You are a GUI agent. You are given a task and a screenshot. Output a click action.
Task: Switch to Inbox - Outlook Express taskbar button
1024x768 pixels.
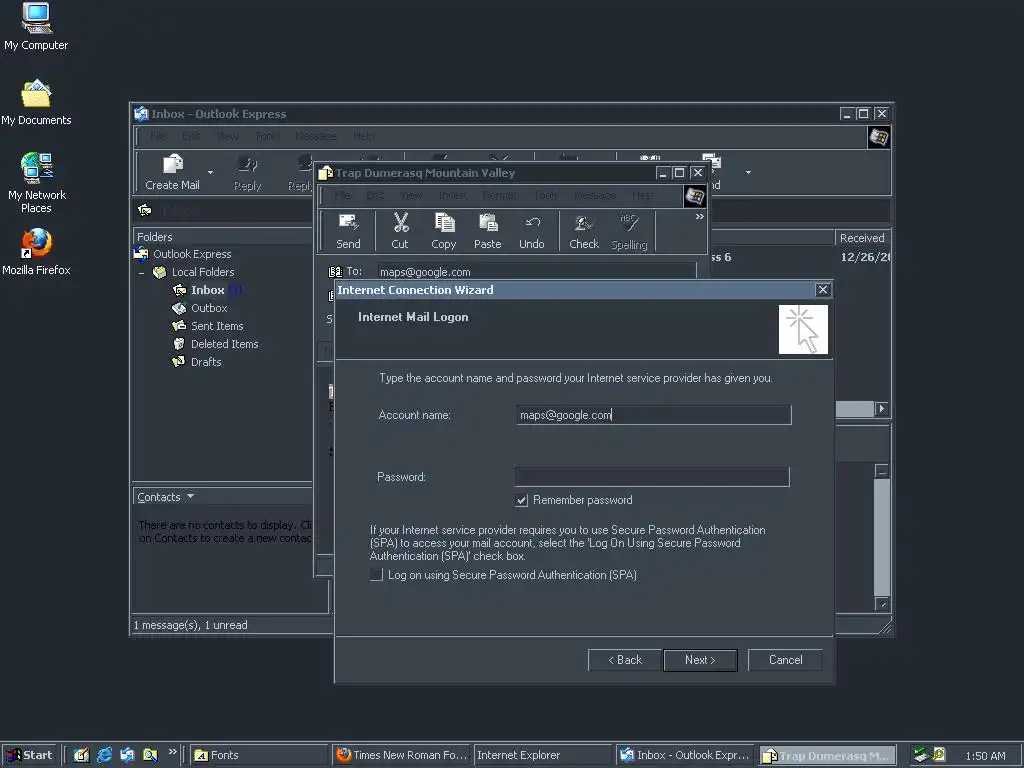click(685, 755)
